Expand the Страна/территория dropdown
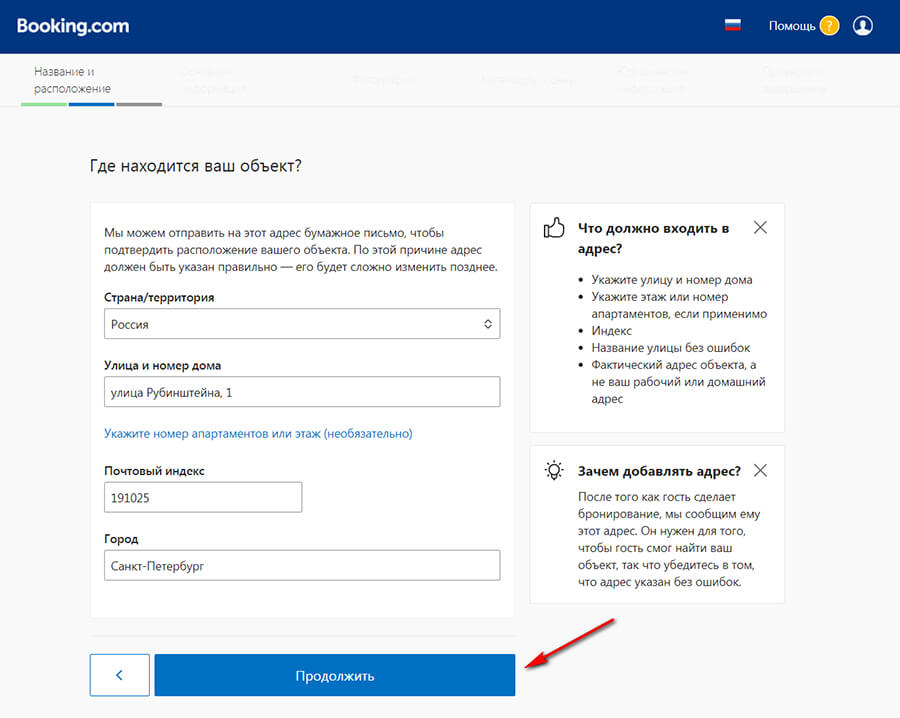Image resolution: width=900 pixels, height=718 pixels. pyautogui.click(x=301, y=324)
